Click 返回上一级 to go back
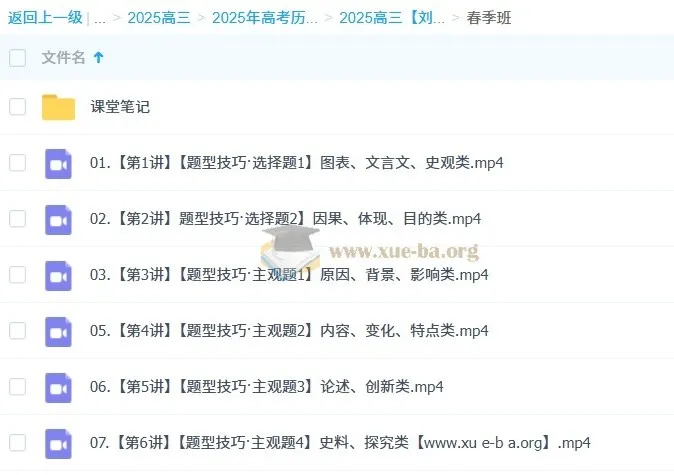This screenshot has height=475, width=674. (43, 17)
